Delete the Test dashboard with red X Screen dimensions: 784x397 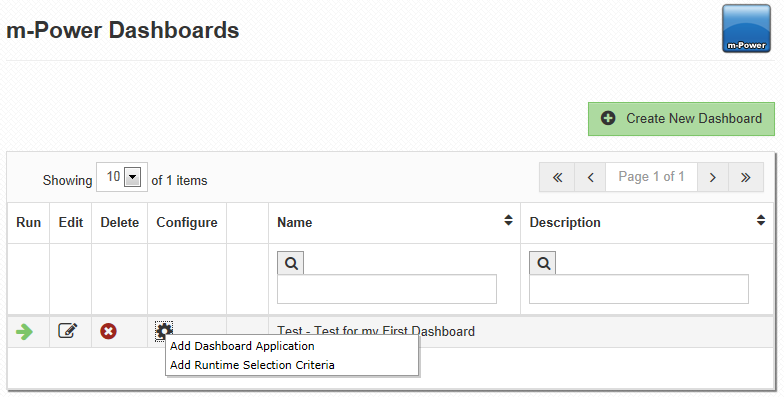pos(108,331)
